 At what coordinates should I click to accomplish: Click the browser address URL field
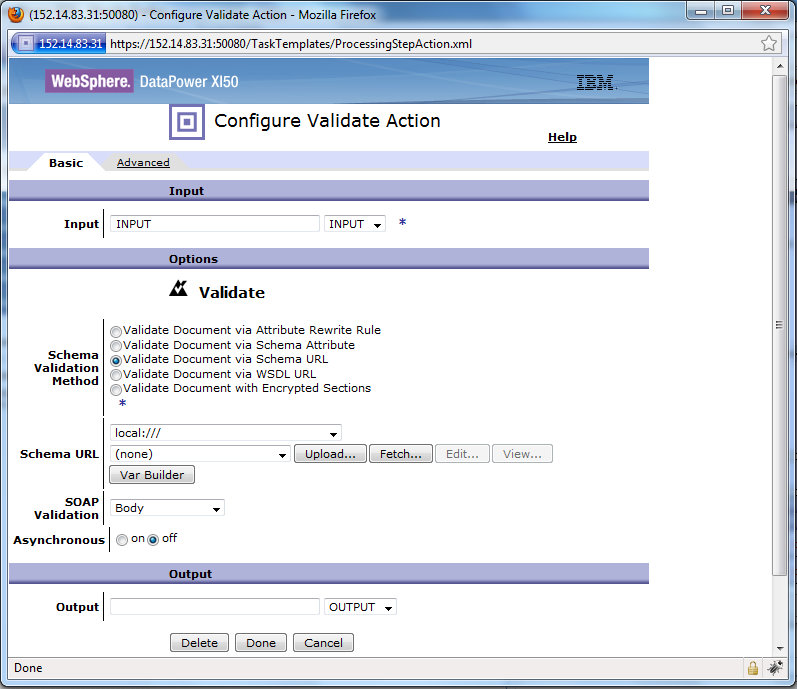432,44
